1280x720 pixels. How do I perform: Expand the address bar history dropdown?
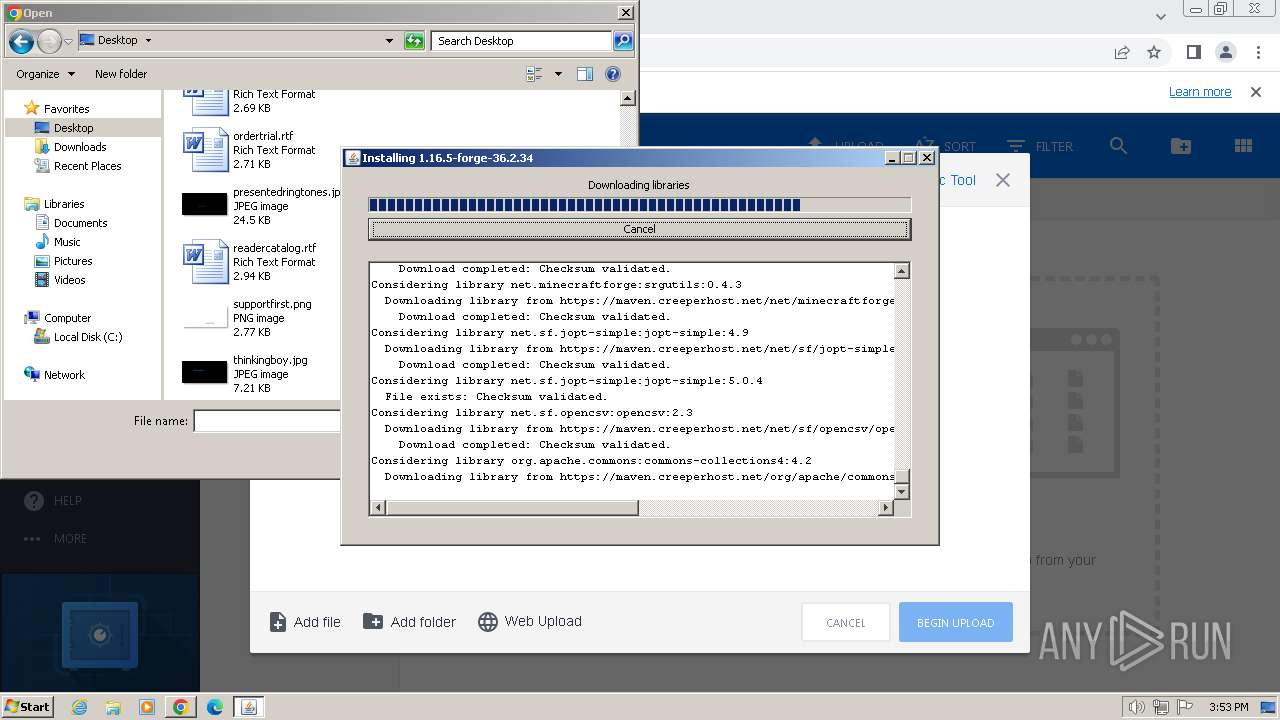coord(389,41)
